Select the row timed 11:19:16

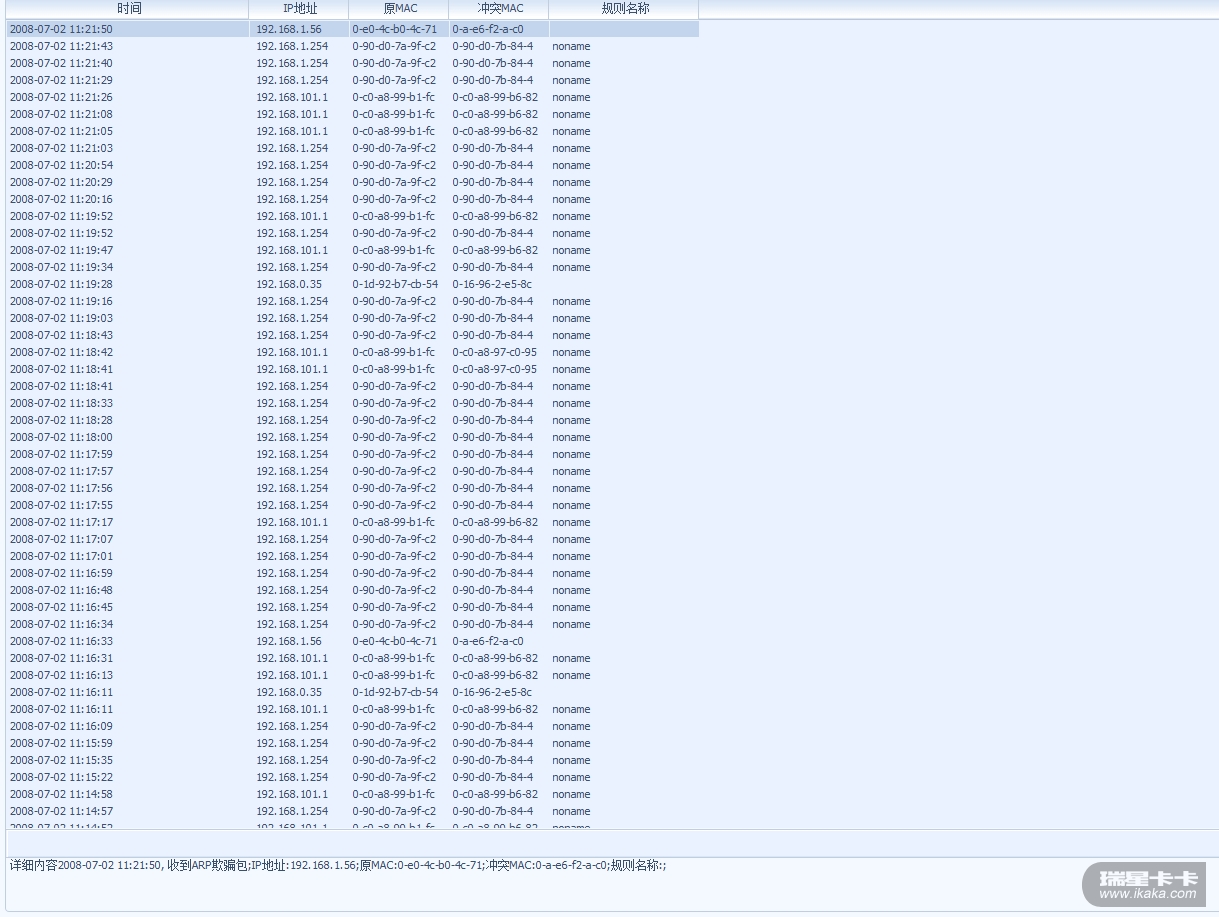[353, 301]
